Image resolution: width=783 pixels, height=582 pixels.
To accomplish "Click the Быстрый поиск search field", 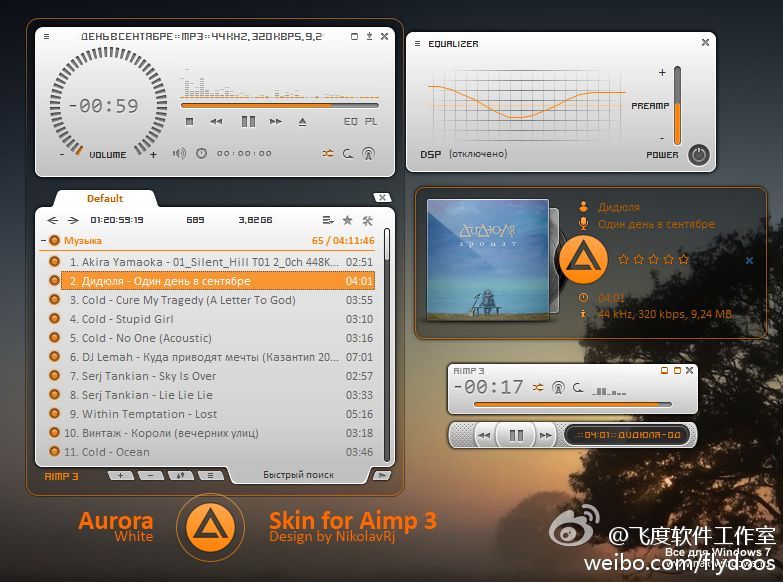I will (x=299, y=475).
